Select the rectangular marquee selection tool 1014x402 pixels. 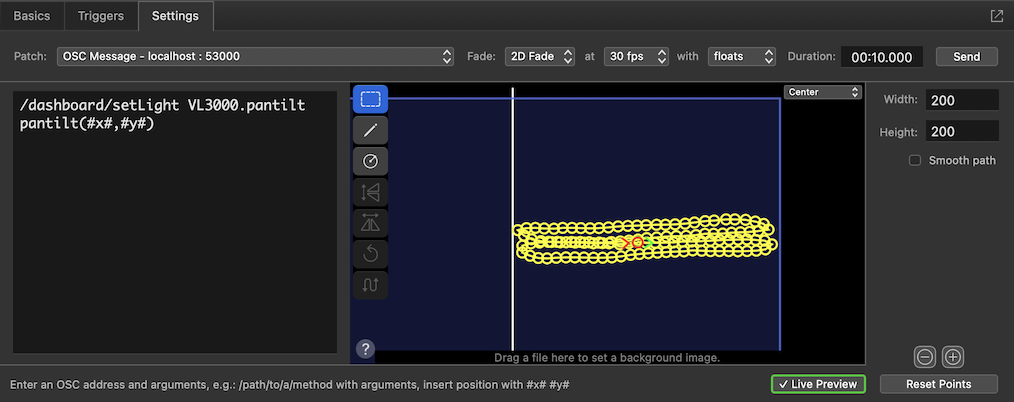[370, 99]
